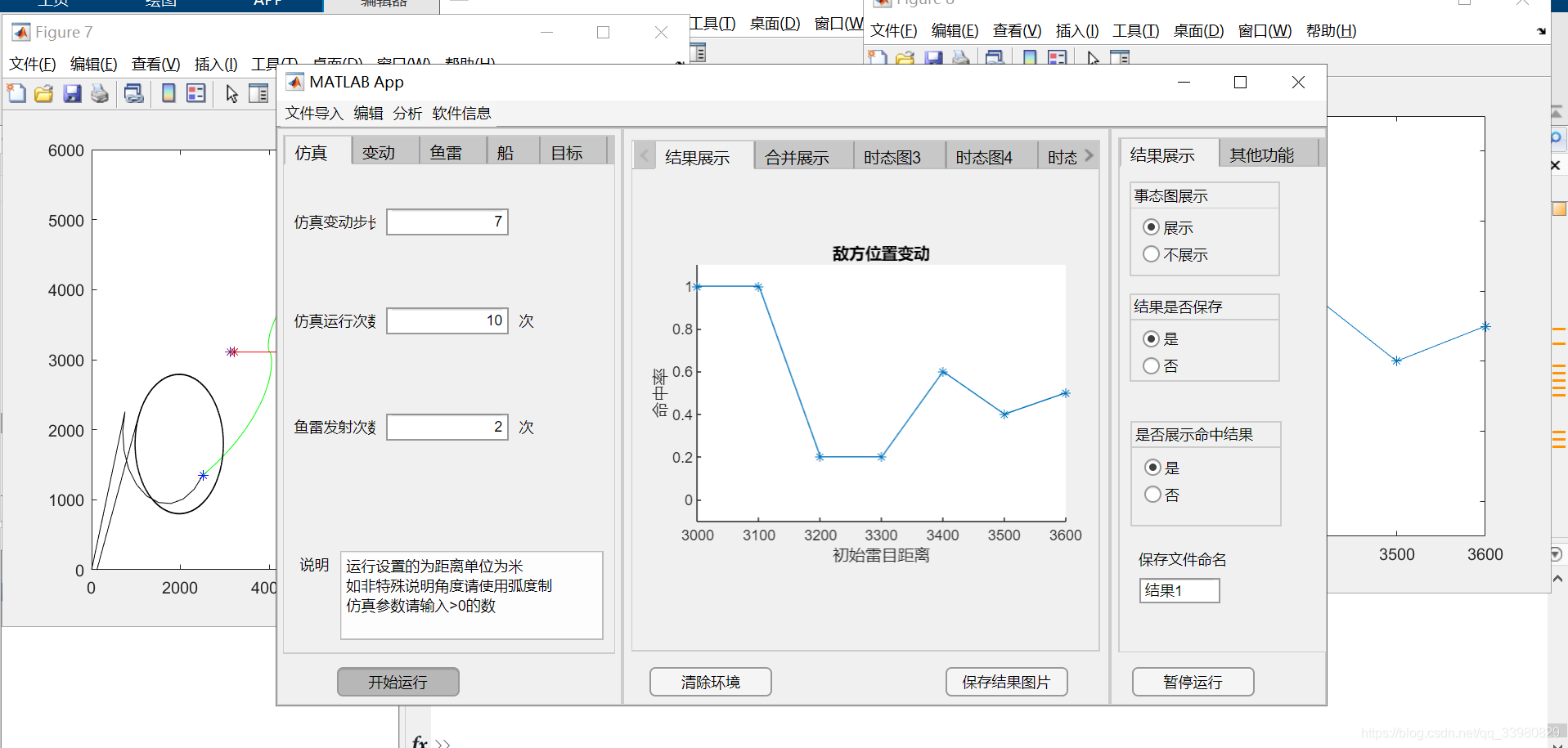Click Print icon in Figure 8 toolbar
The height and width of the screenshot is (748, 1568).
coord(961,58)
